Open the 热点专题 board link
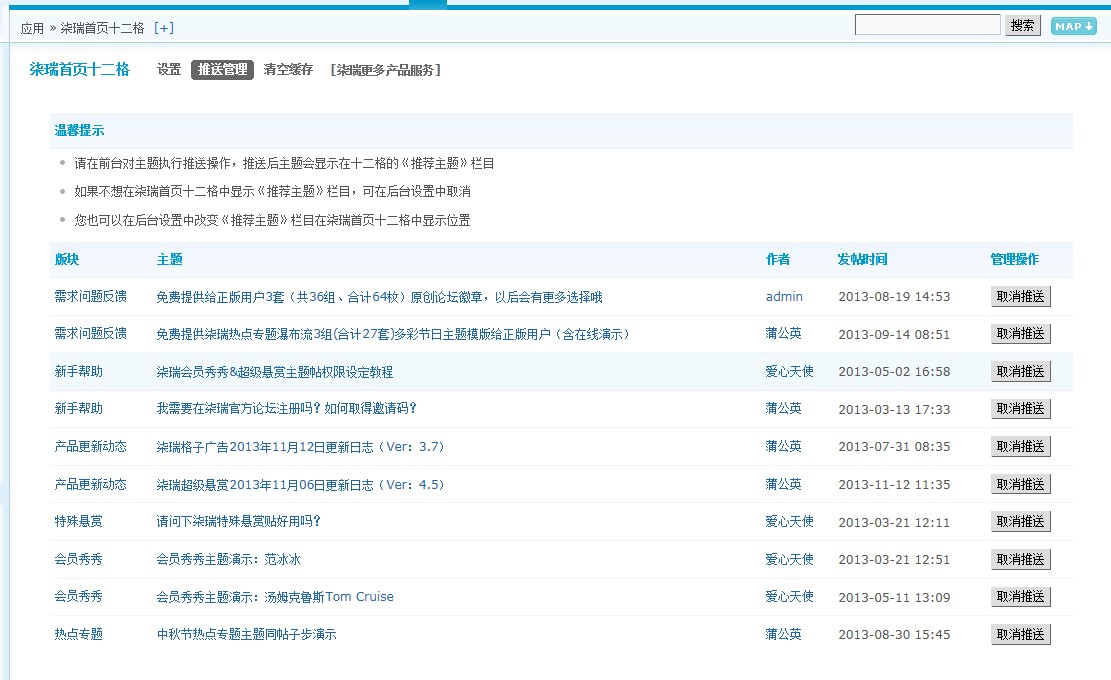This screenshot has height=680, width=1111. click(x=78, y=635)
